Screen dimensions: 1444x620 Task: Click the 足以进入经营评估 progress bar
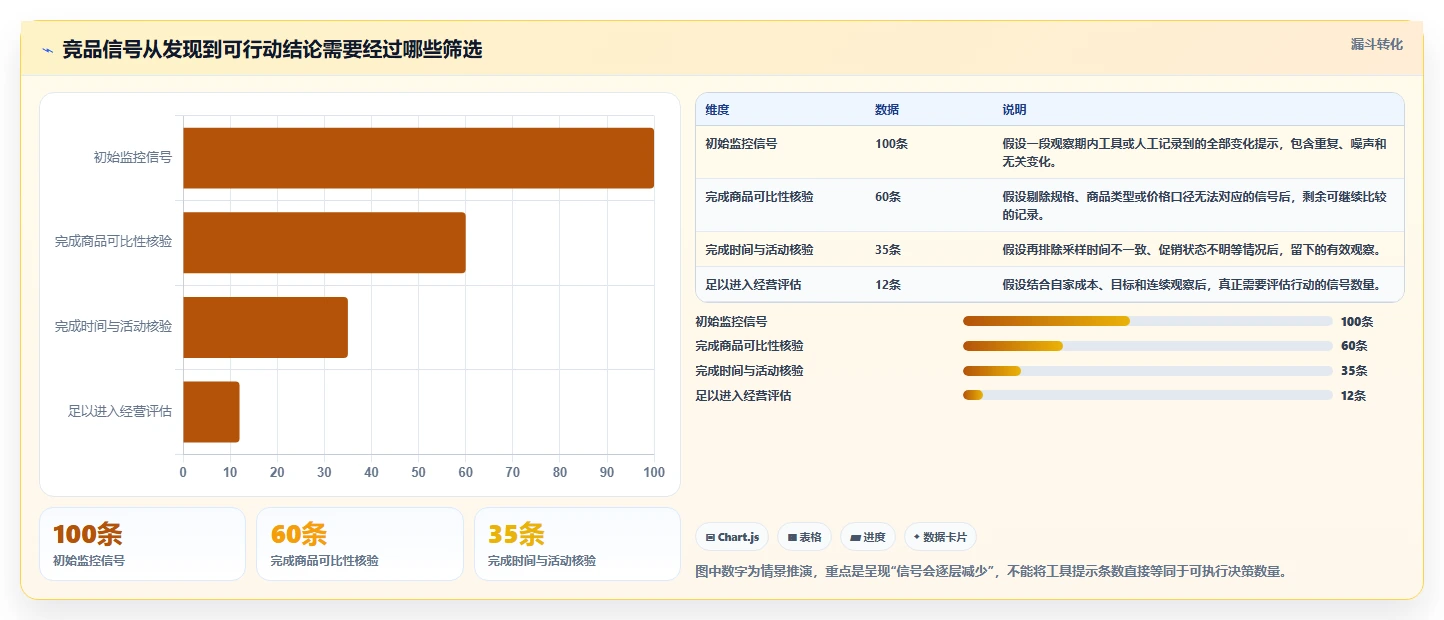(1147, 395)
